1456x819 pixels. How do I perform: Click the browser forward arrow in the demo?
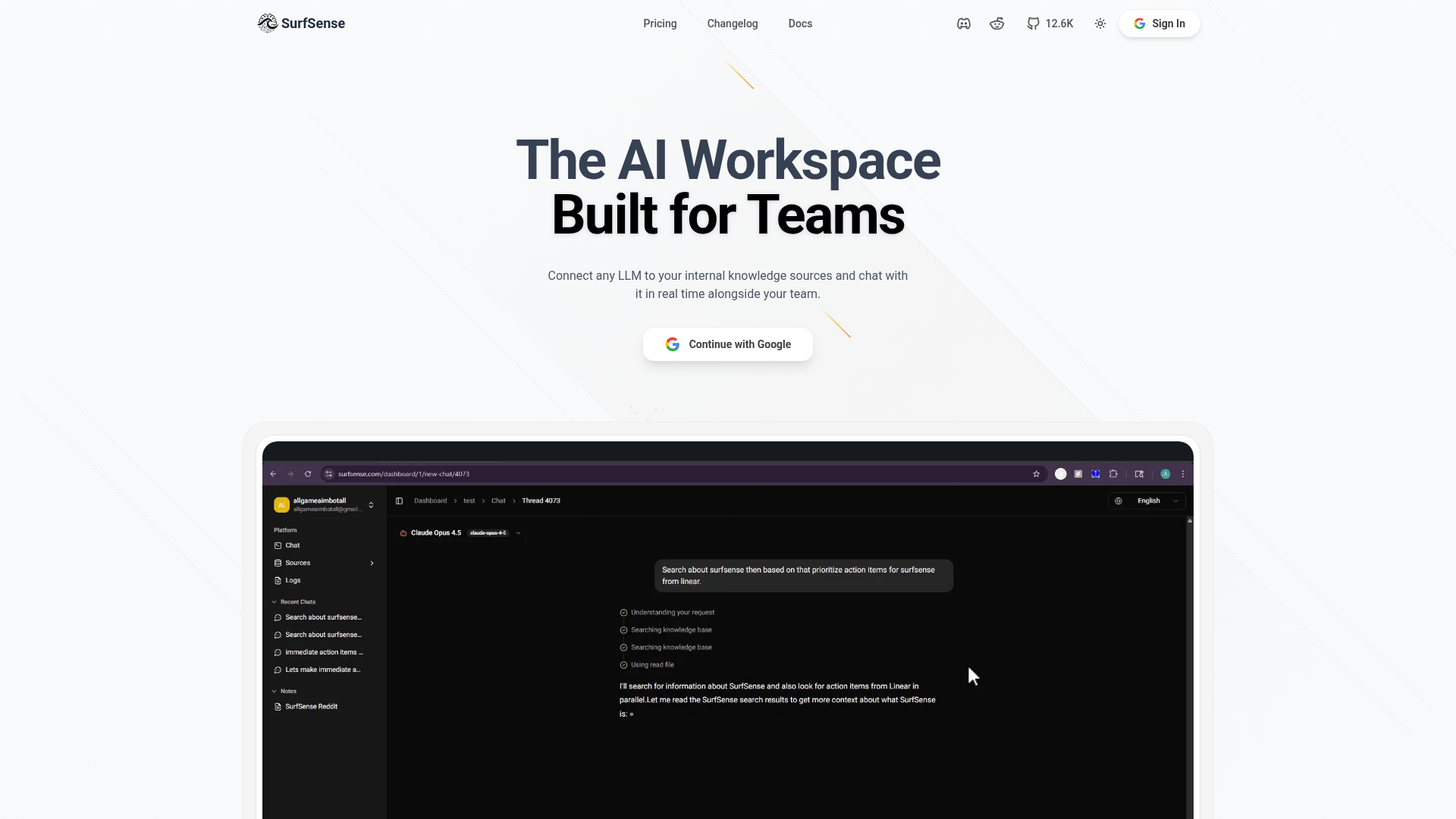pos(290,474)
